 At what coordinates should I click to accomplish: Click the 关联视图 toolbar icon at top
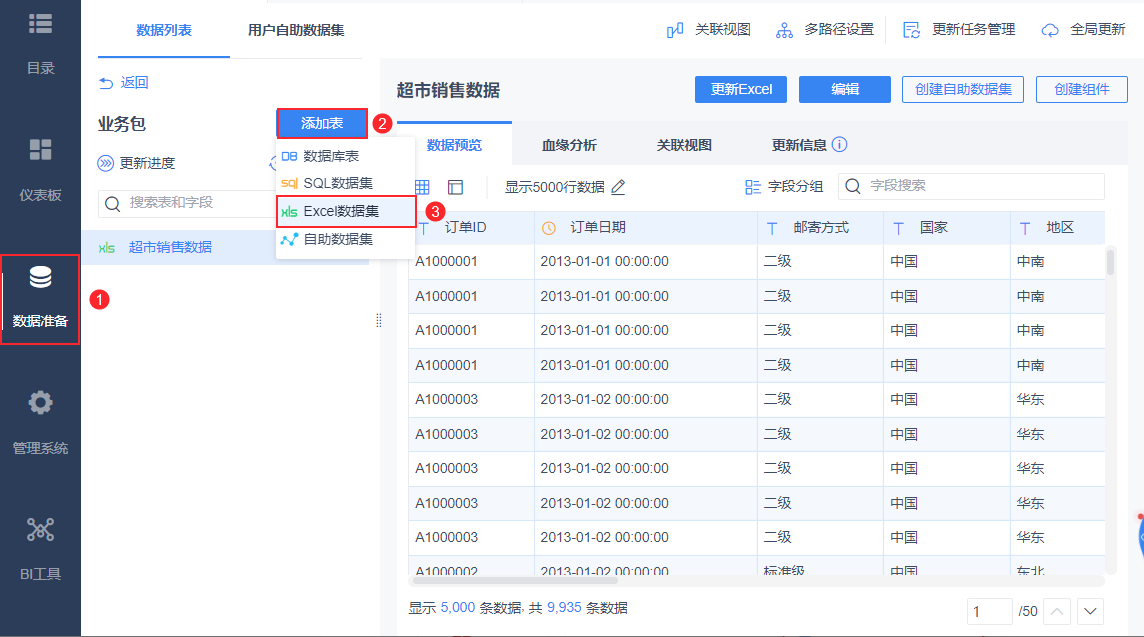(x=675, y=30)
